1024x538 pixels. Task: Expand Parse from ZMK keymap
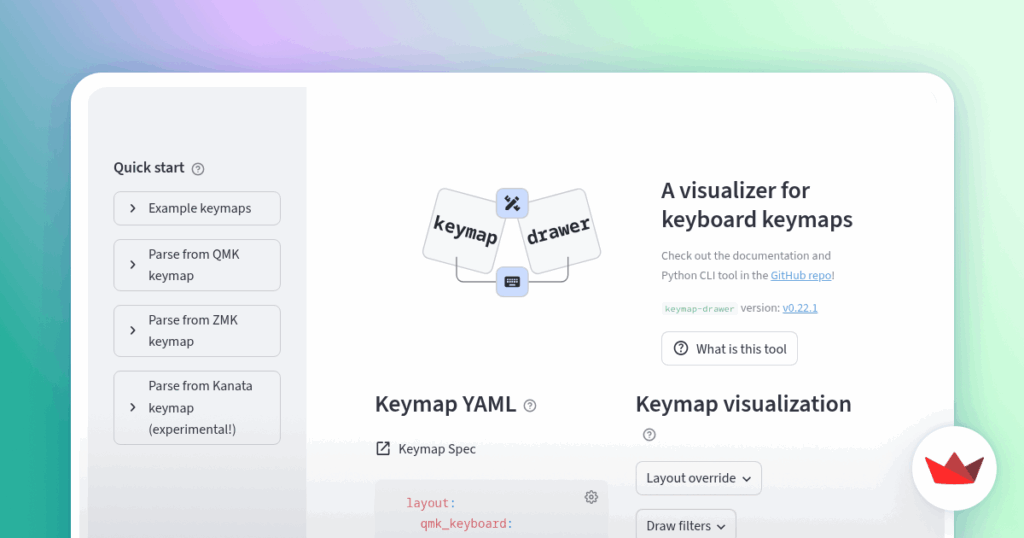[197, 331]
